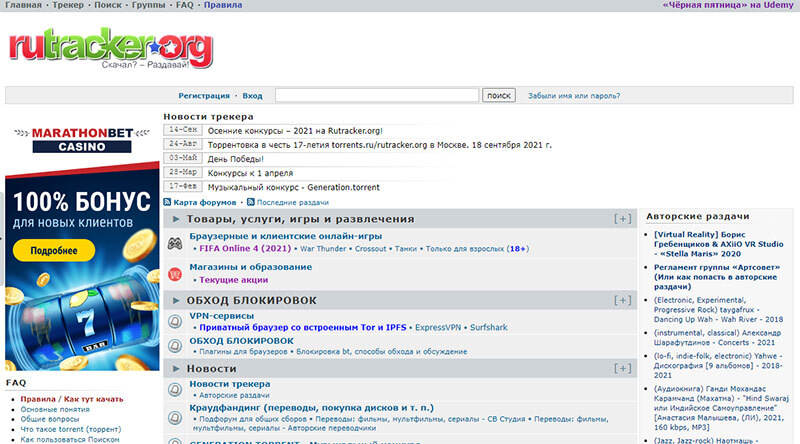Open Группы in top navigation

(148, 5)
